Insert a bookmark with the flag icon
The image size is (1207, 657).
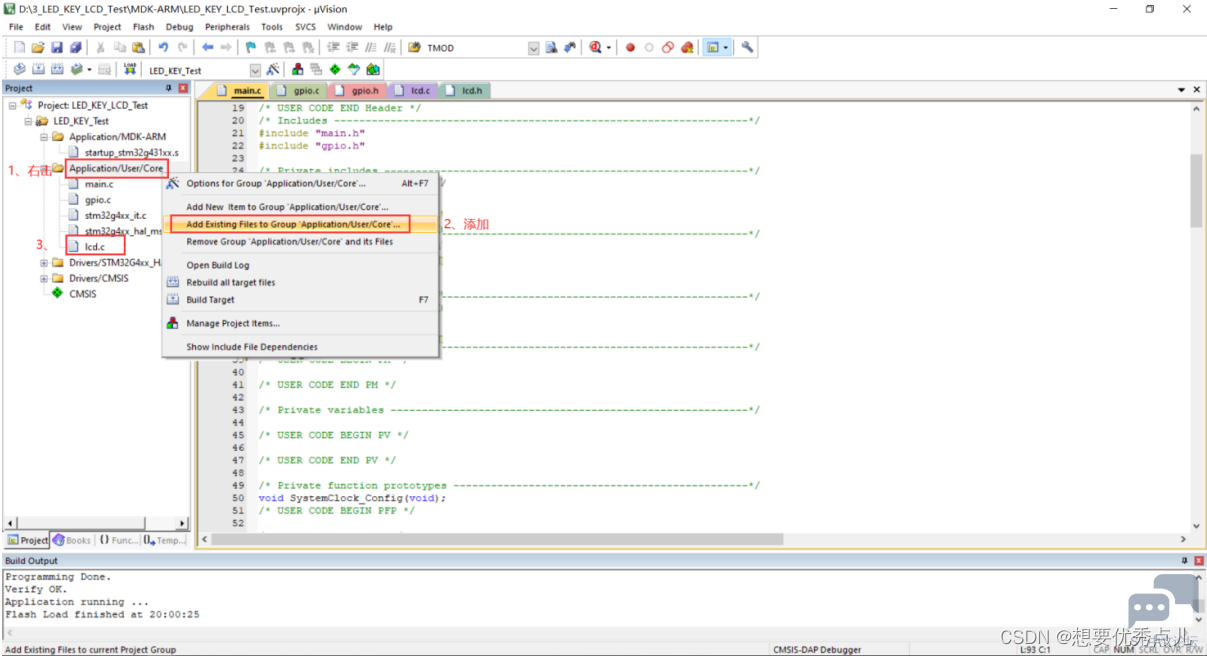pos(252,47)
